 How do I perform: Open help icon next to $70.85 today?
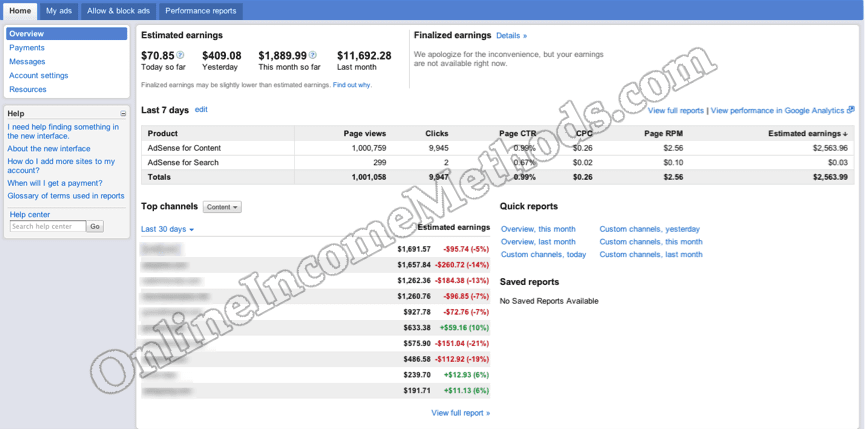coord(180,55)
